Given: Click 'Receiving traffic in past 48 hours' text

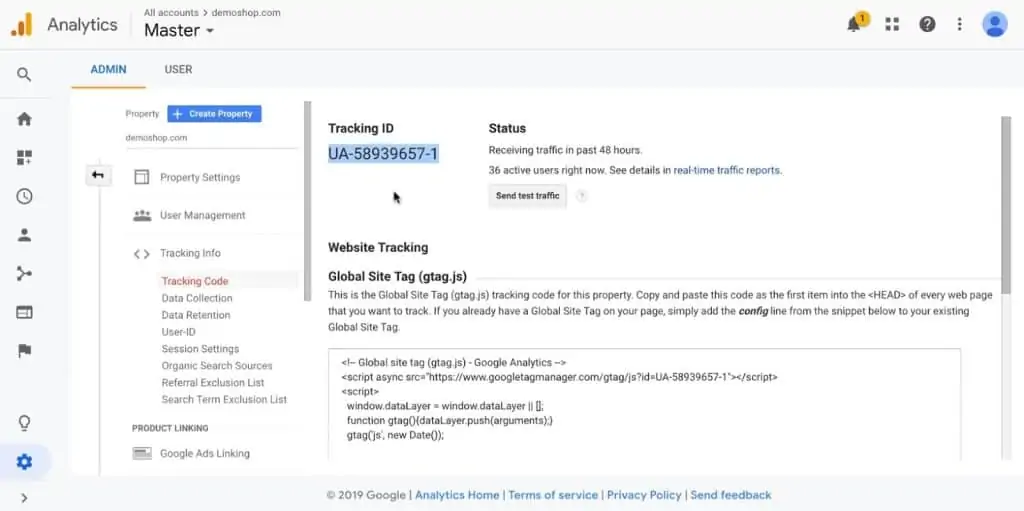Looking at the screenshot, I should (565, 150).
